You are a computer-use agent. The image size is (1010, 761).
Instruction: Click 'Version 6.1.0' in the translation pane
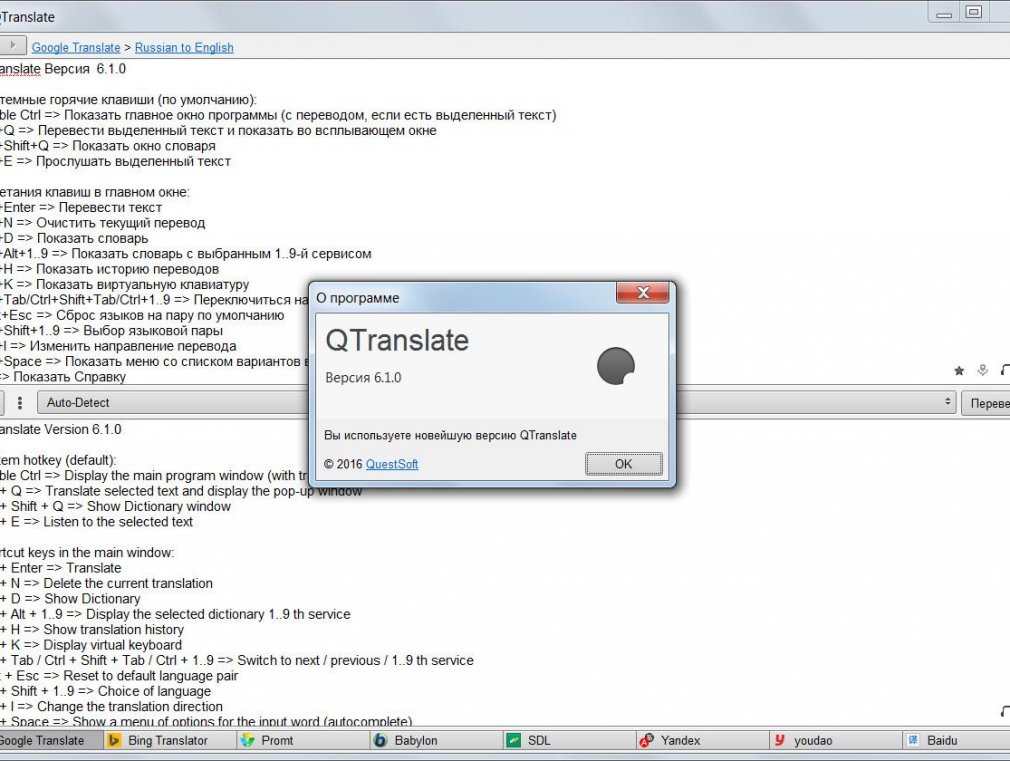(82, 429)
